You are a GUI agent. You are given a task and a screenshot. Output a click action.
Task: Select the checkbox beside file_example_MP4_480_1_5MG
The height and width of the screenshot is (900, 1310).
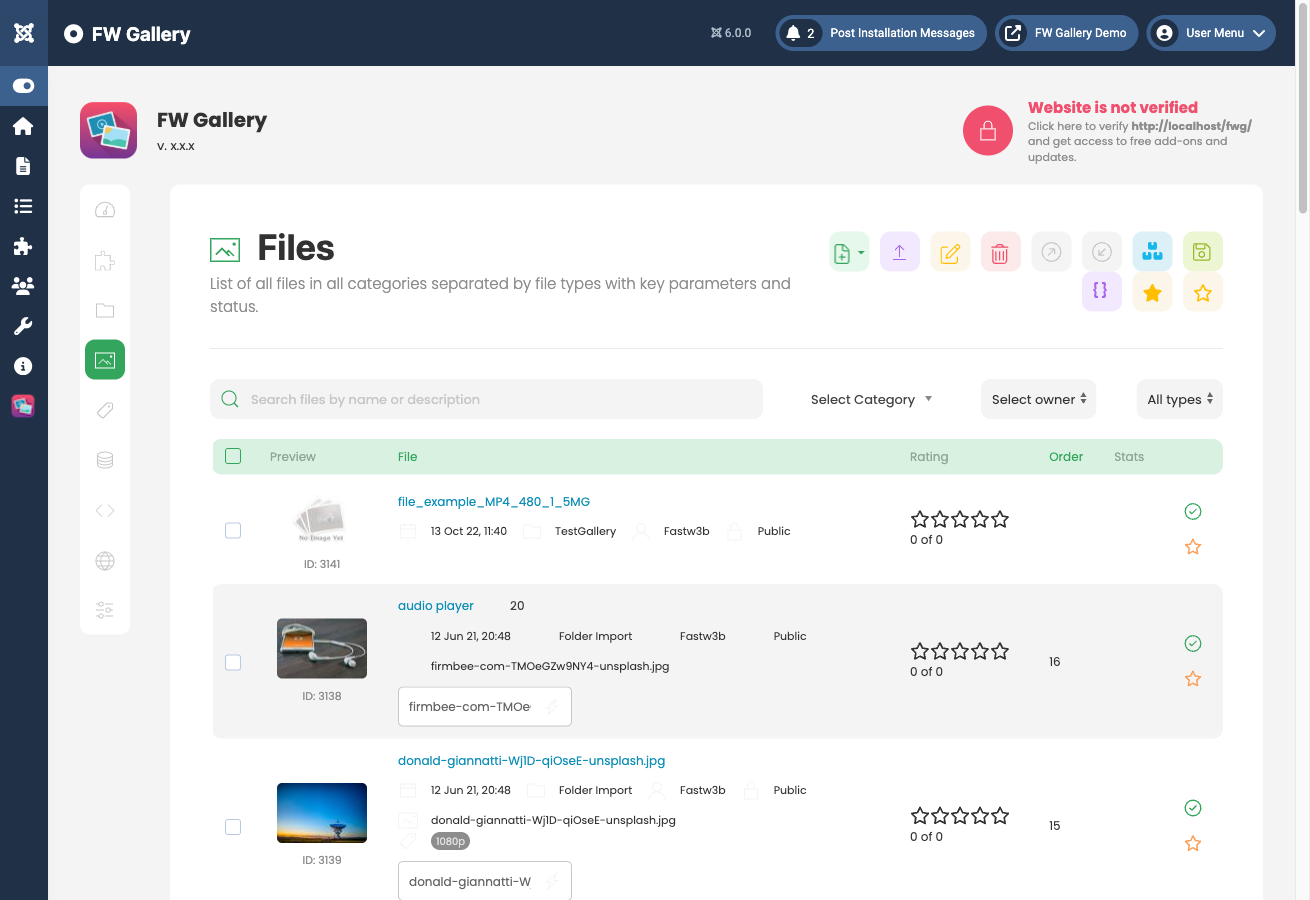tap(233, 530)
